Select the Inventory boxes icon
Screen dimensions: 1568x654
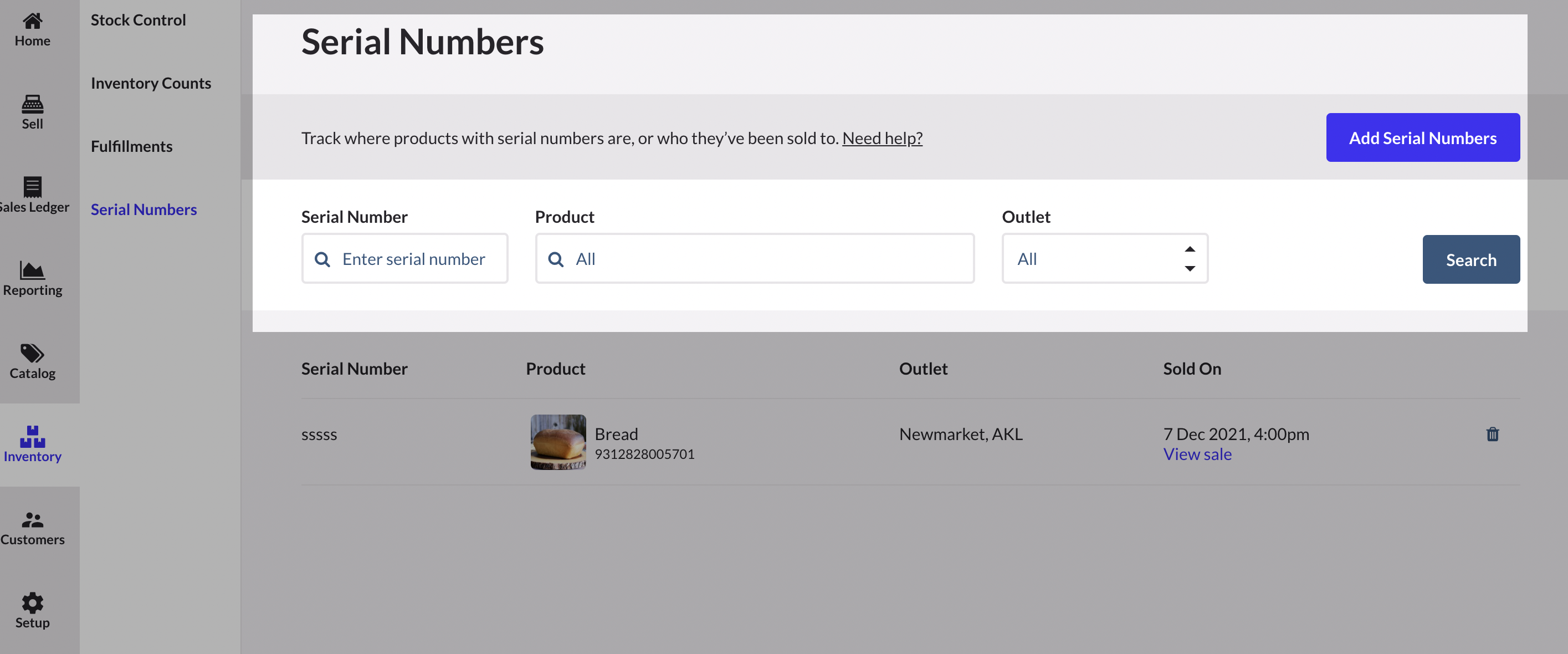(x=32, y=437)
